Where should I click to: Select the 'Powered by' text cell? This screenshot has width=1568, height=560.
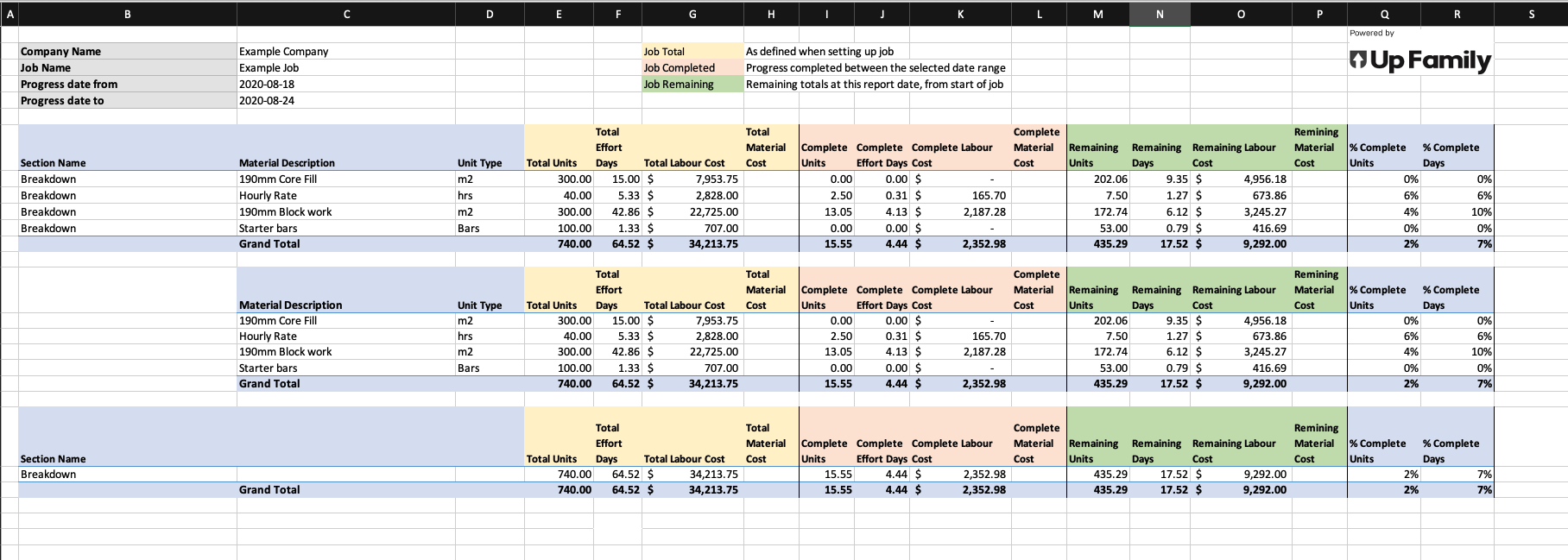coord(1372,33)
